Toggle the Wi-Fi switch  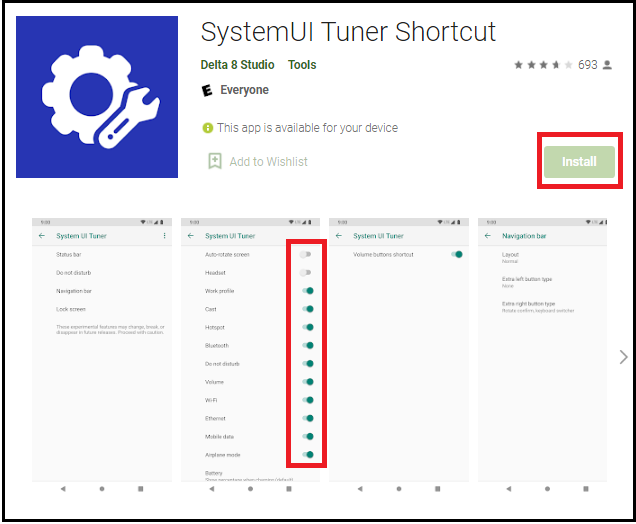tap(308, 400)
